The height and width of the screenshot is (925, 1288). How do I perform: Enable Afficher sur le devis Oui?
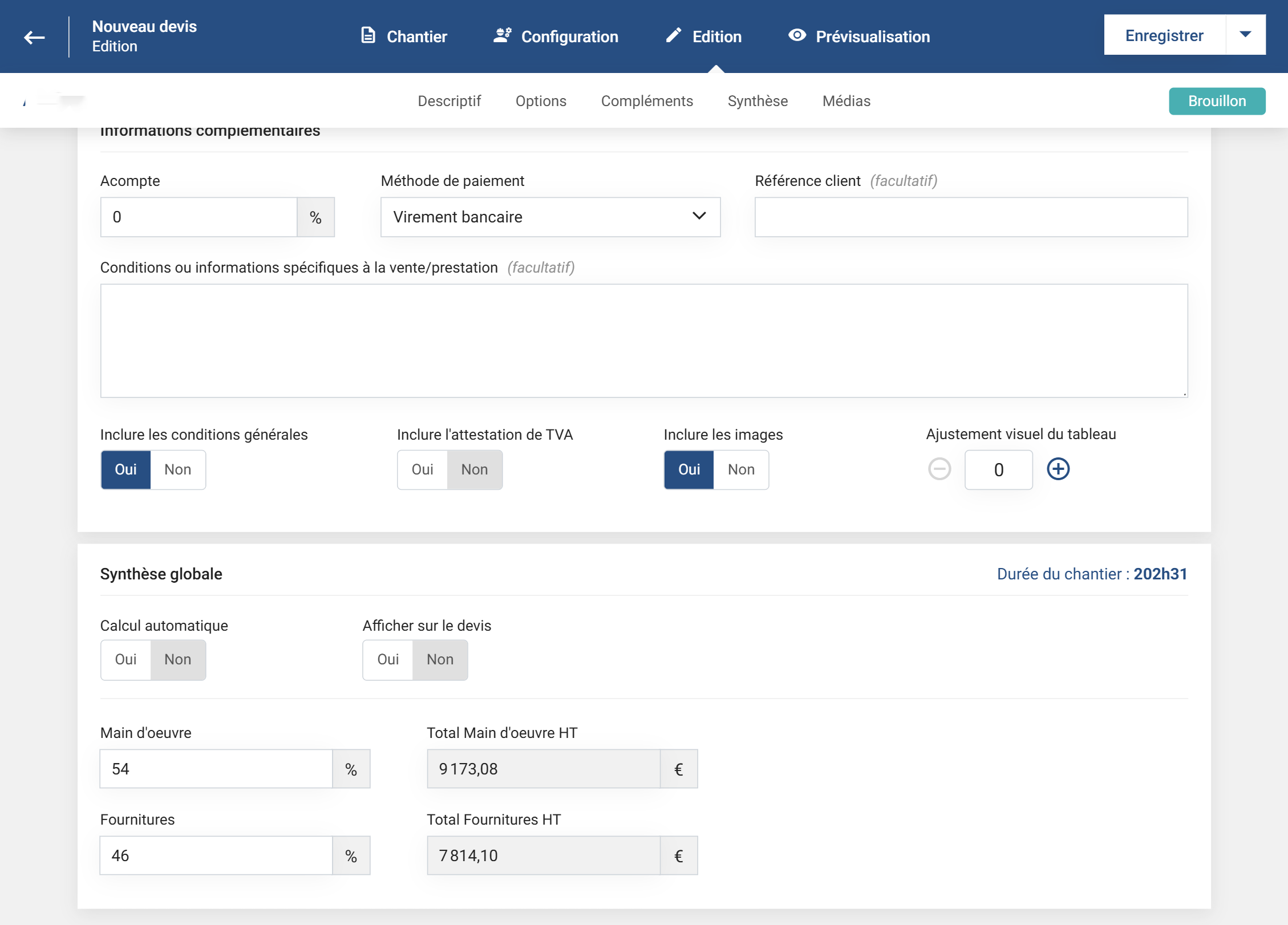pos(388,659)
